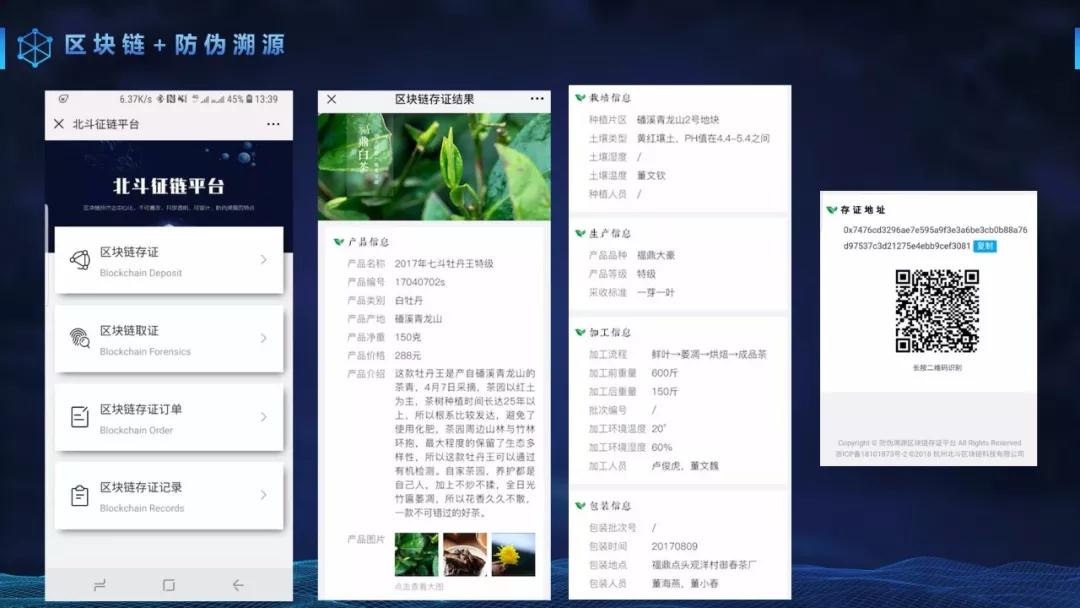Click processing flow 鲜叶→萎凋→烘焙→成品茶

[709, 355]
